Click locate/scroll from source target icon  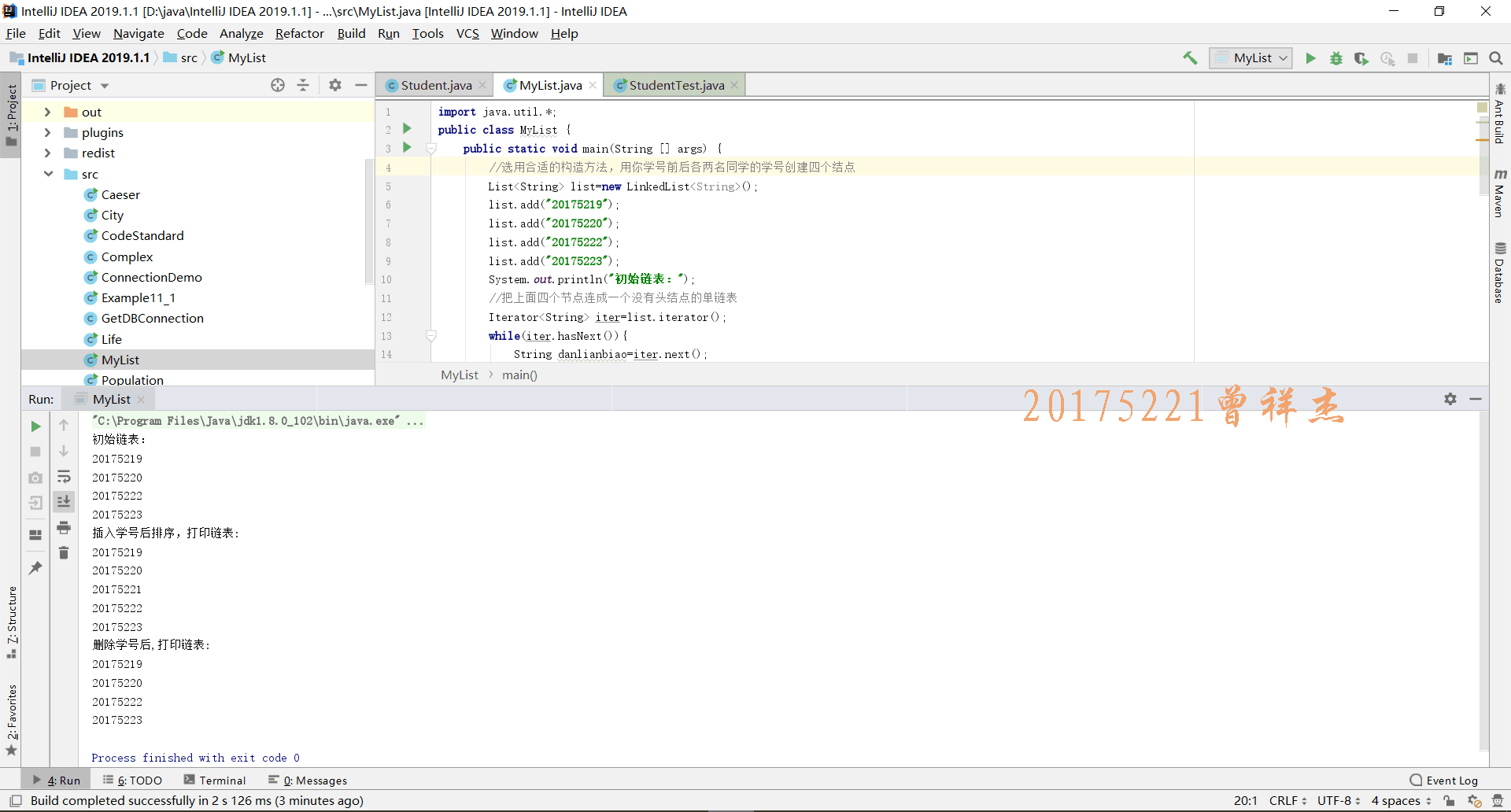click(278, 85)
